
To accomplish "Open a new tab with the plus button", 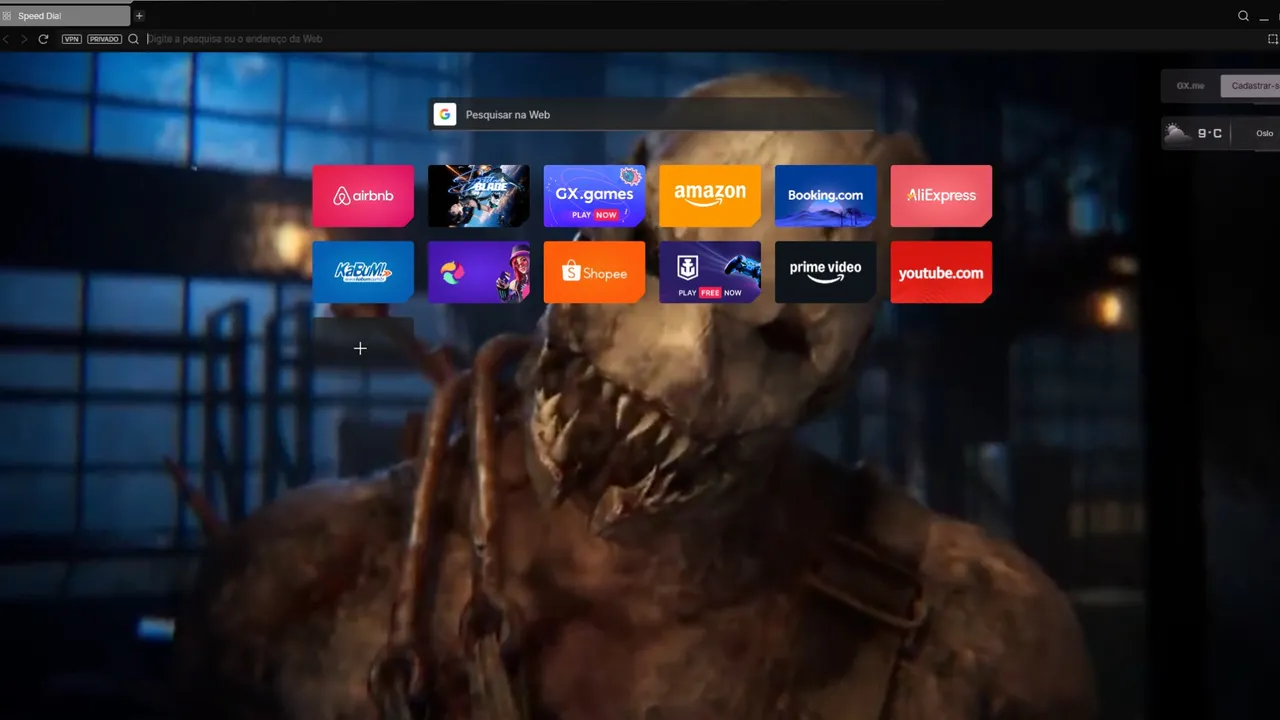I will 139,16.
